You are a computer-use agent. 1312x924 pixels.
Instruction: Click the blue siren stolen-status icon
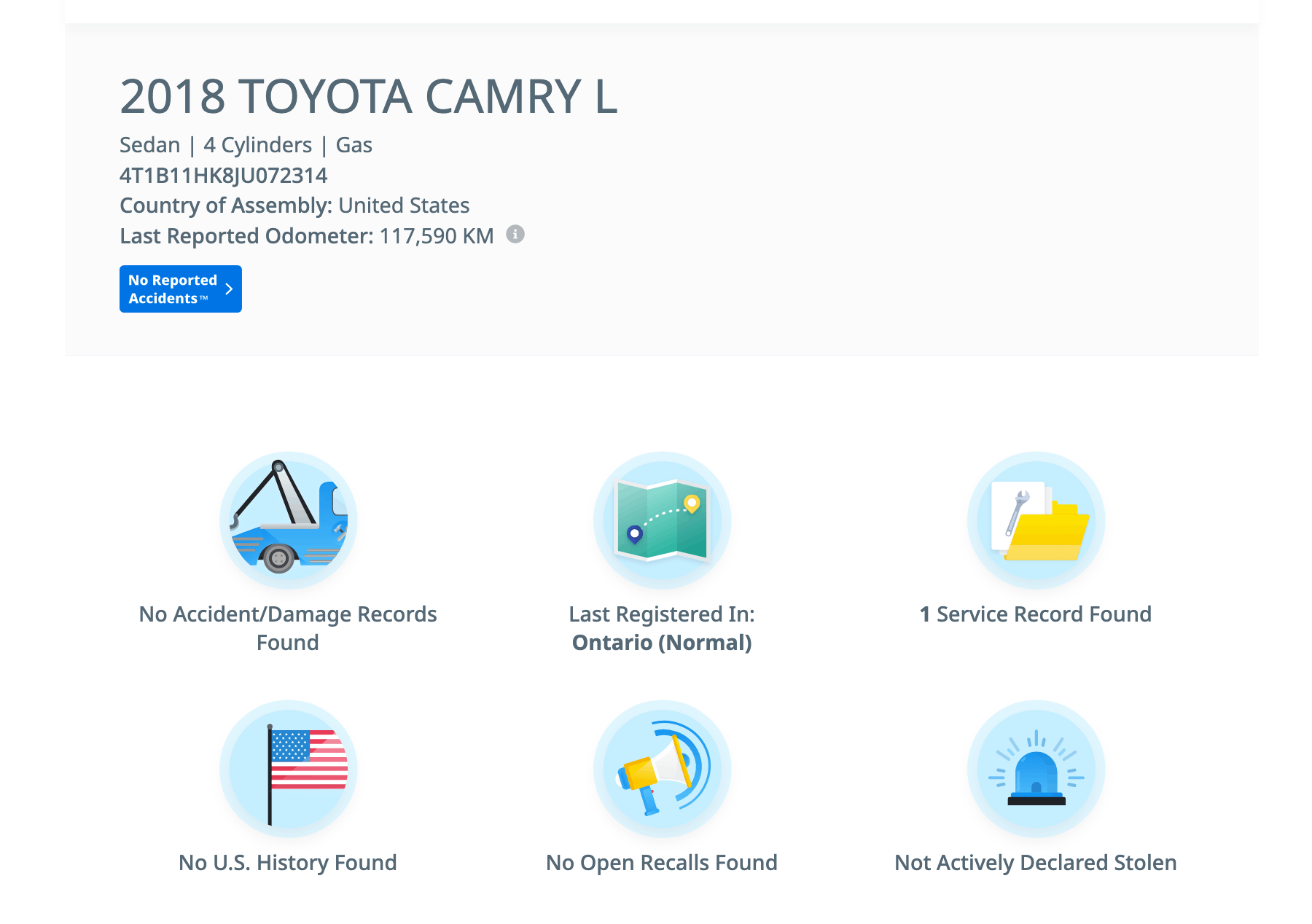[1036, 769]
